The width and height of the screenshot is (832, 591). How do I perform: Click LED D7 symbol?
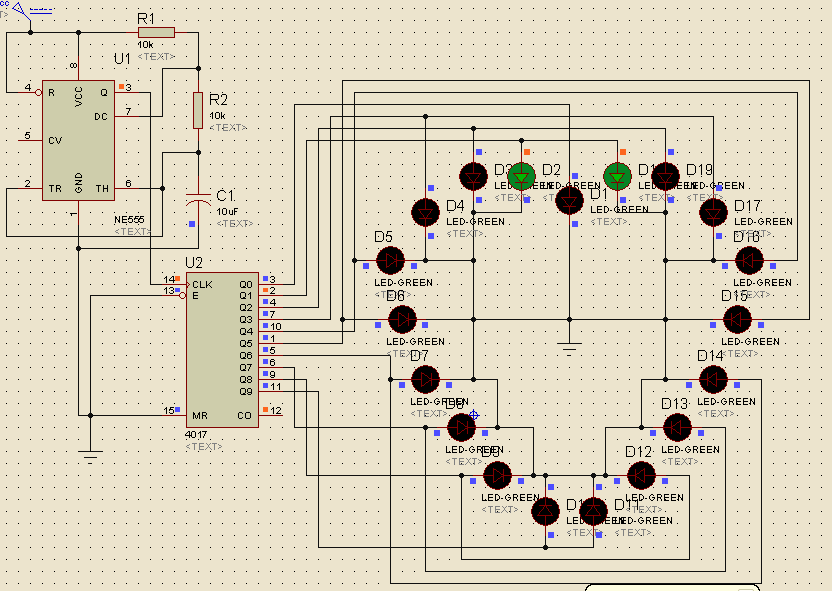426,379
